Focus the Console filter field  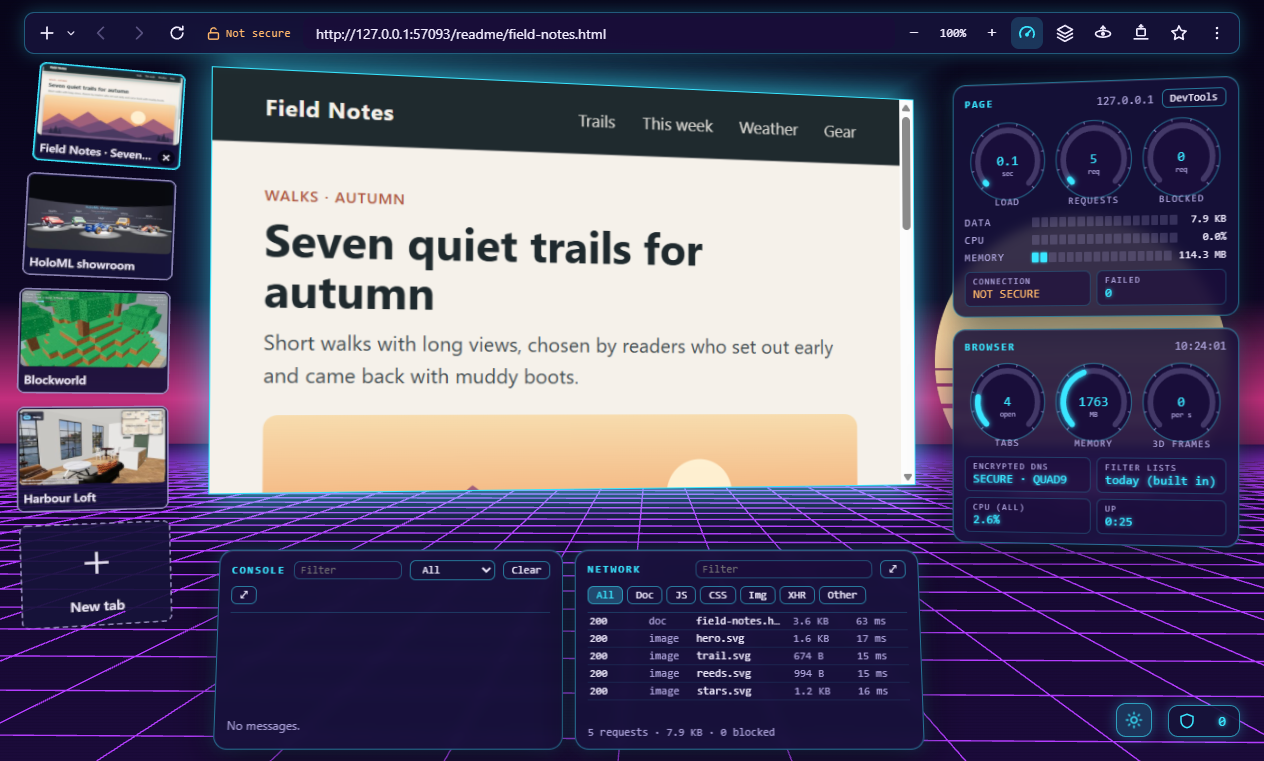pyautogui.click(x=348, y=570)
